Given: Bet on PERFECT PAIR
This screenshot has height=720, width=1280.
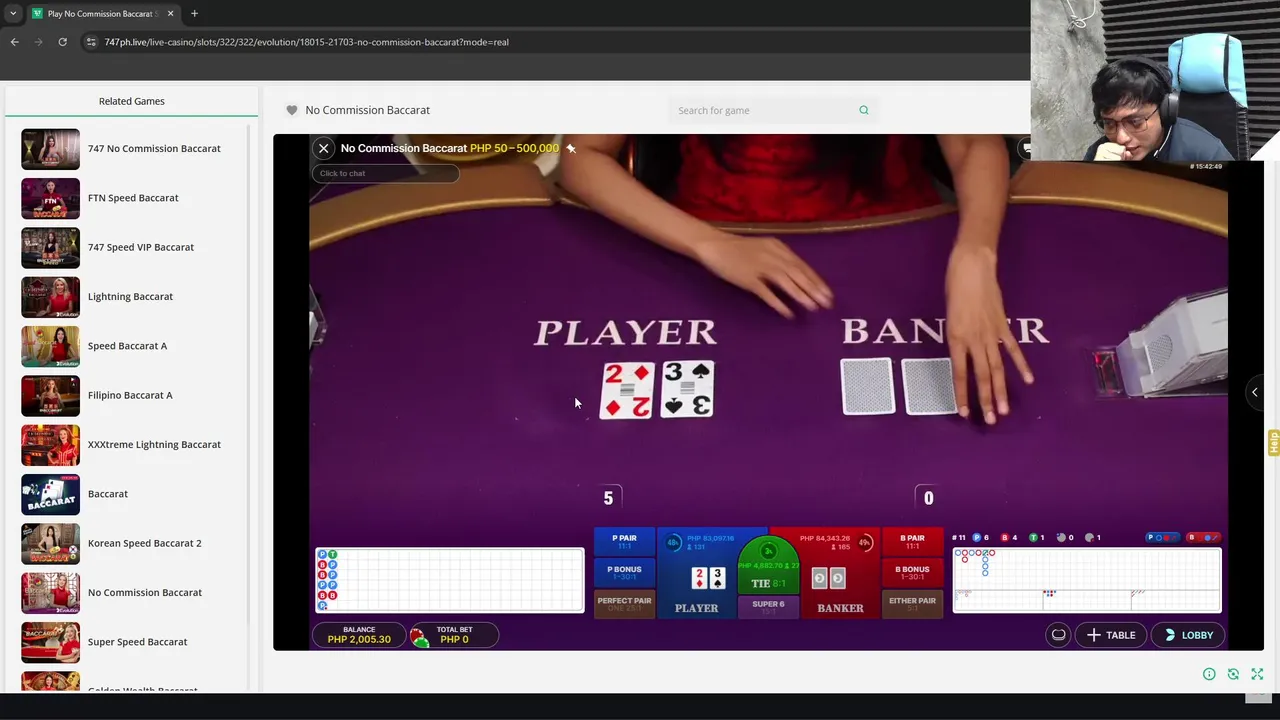Looking at the screenshot, I should click(x=624, y=604).
